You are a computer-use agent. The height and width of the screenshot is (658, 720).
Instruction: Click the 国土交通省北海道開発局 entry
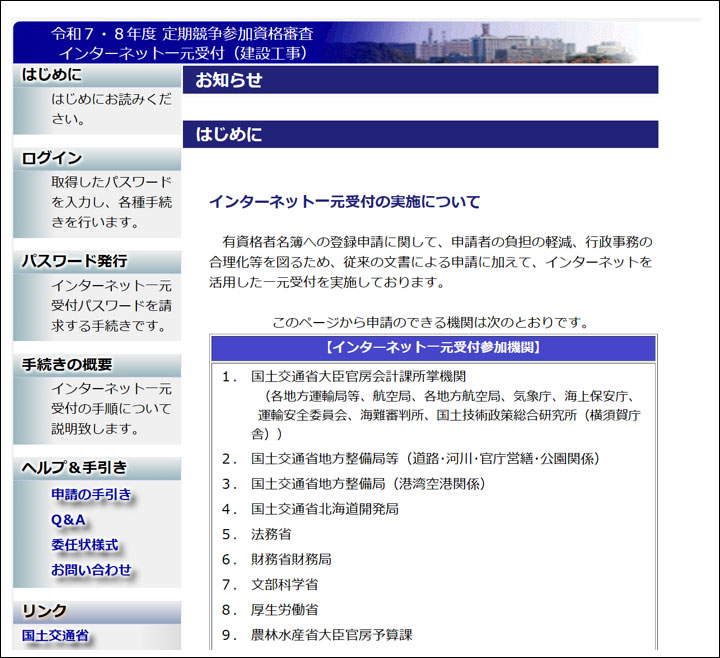pyautogui.click(x=325, y=509)
